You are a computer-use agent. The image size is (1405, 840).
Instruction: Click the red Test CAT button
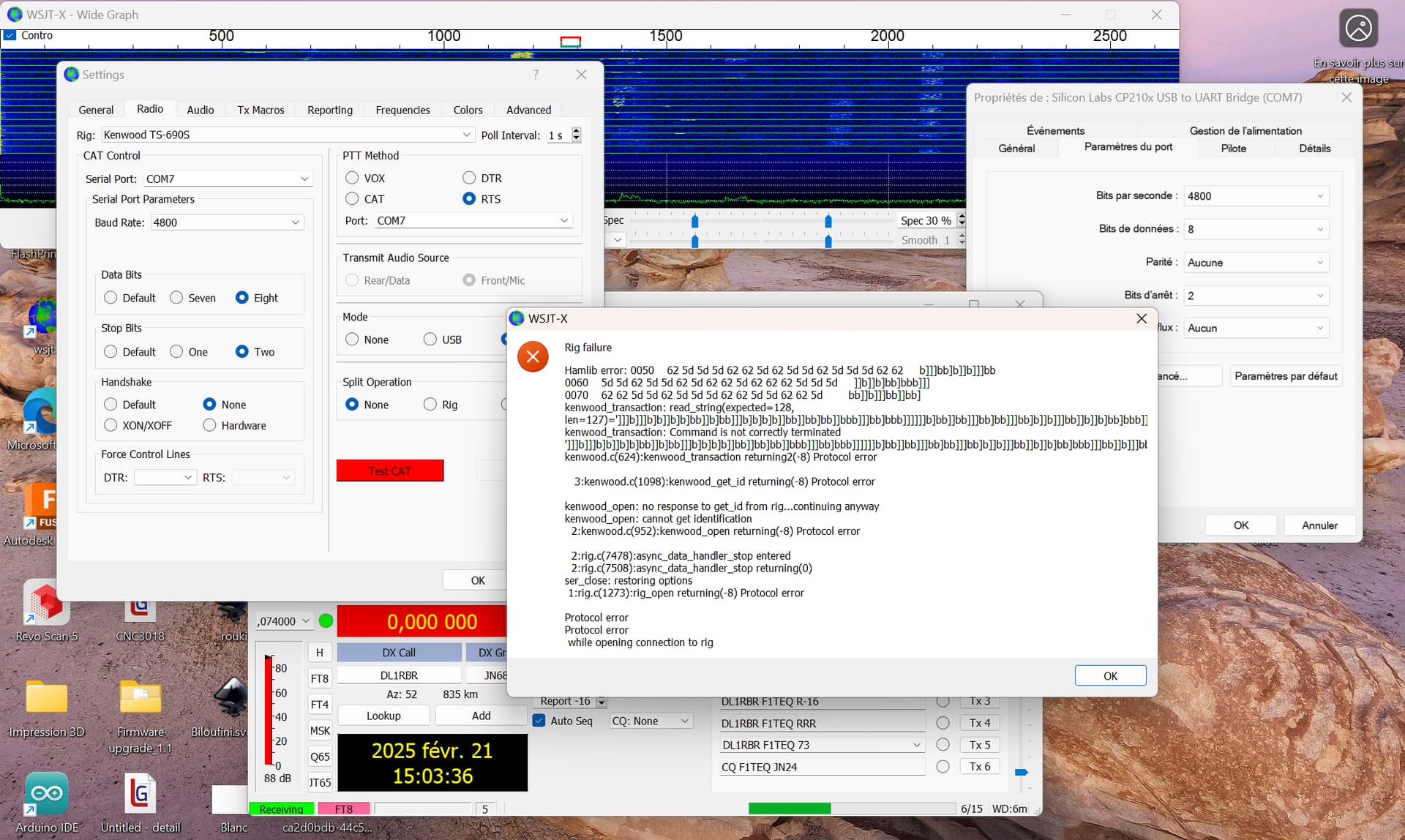[390, 470]
